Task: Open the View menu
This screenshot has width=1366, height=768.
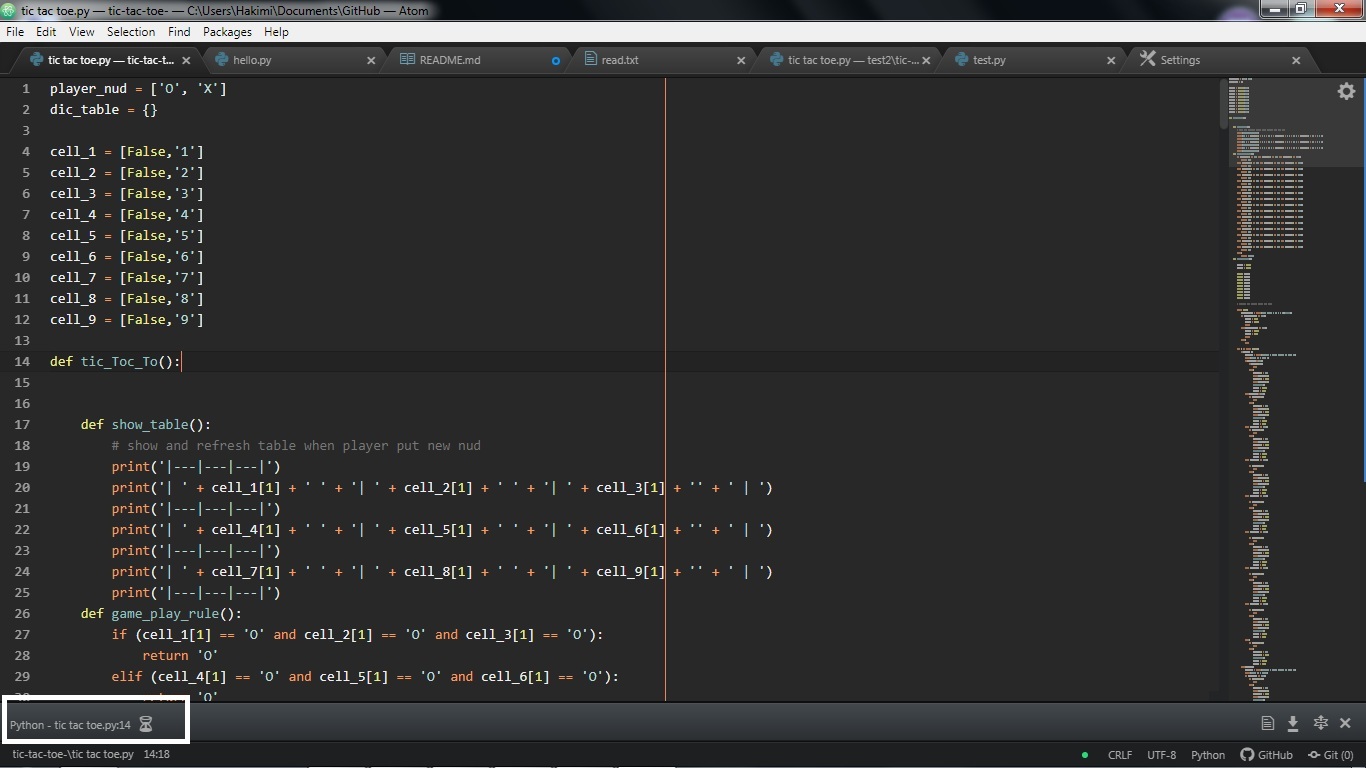Action: click(x=82, y=32)
